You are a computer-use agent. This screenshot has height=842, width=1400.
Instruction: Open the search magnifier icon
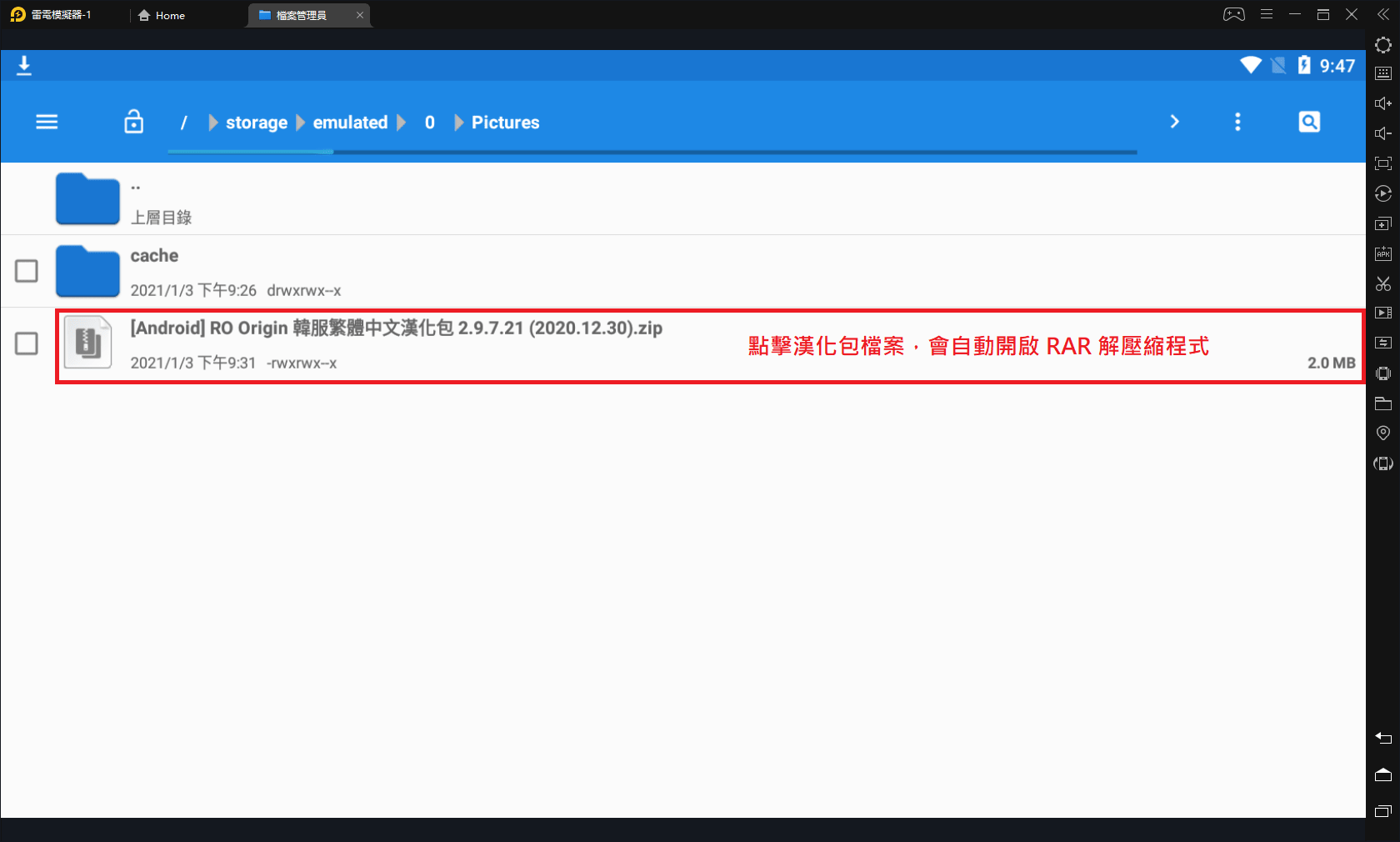1309,122
